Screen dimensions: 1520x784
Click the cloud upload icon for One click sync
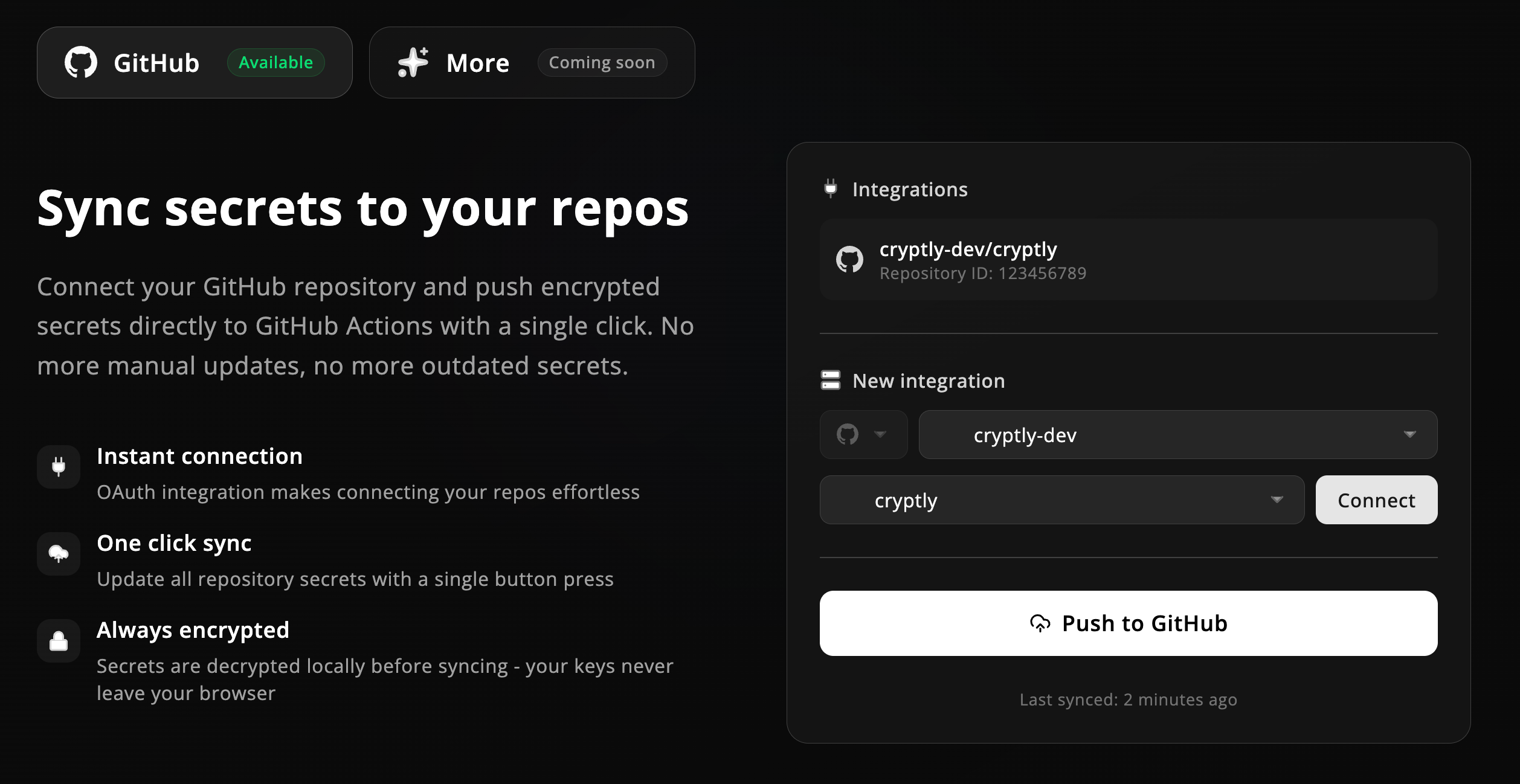tap(59, 554)
